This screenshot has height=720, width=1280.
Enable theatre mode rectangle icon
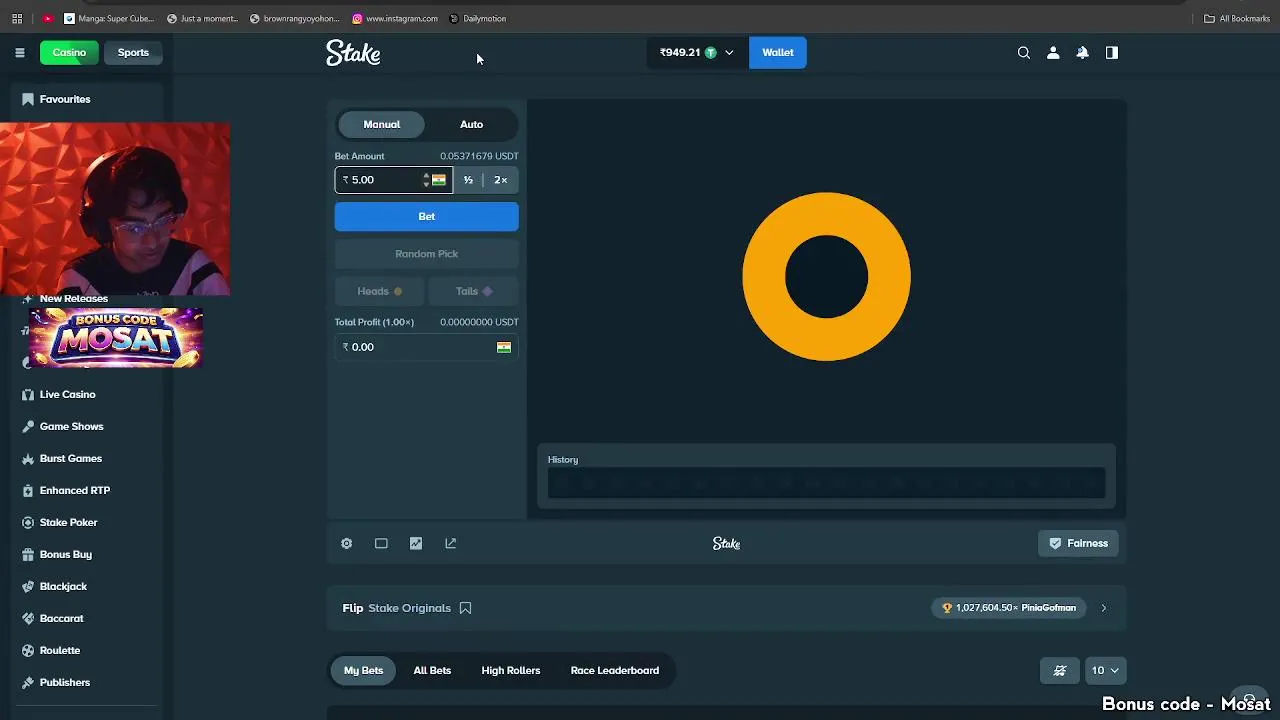(381, 543)
